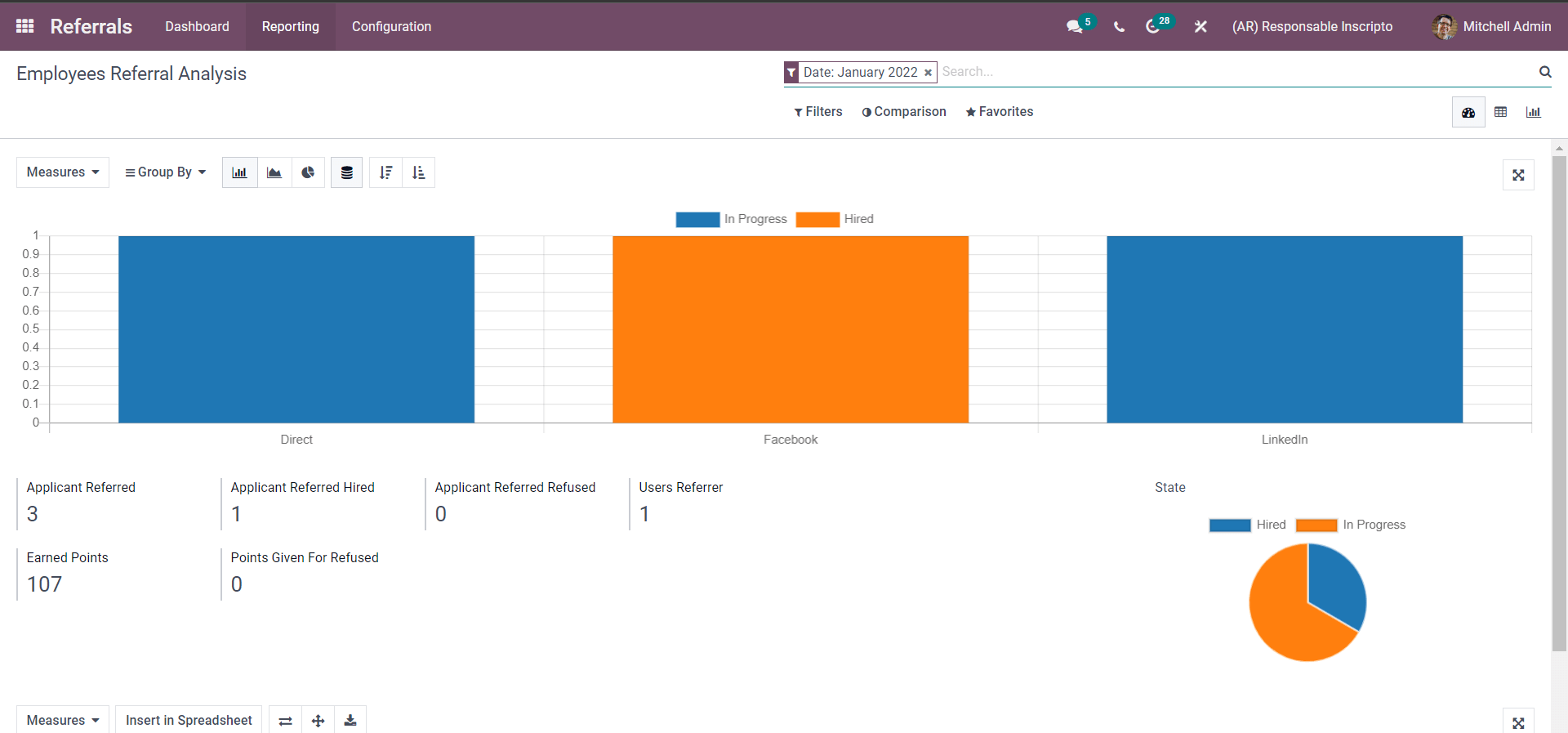Toggle the stacked chart mode
The width and height of the screenshot is (1568, 733).
[347, 172]
